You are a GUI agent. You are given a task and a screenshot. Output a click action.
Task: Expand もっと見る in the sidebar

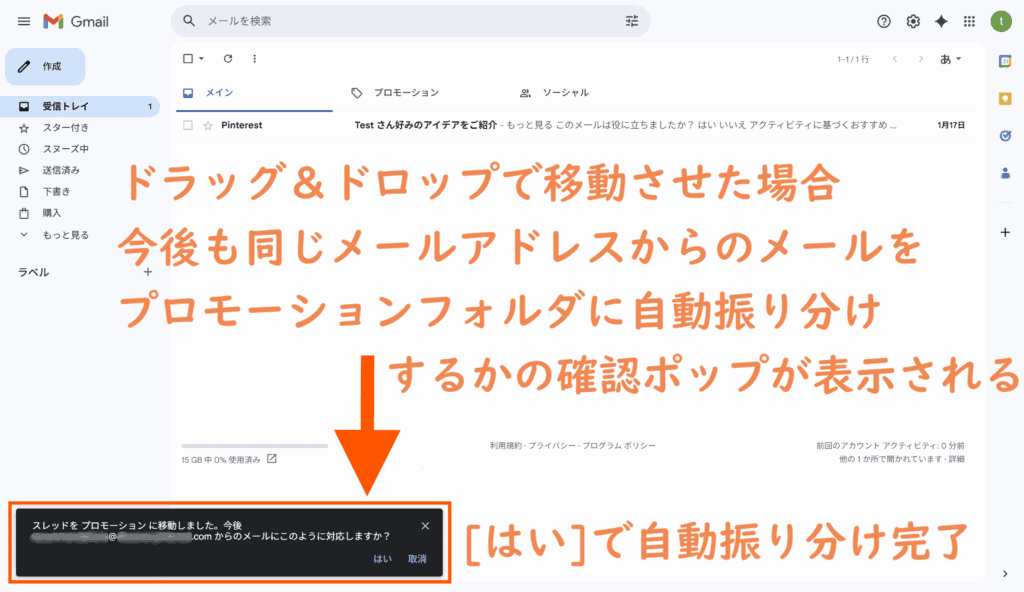(x=65, y=235)
